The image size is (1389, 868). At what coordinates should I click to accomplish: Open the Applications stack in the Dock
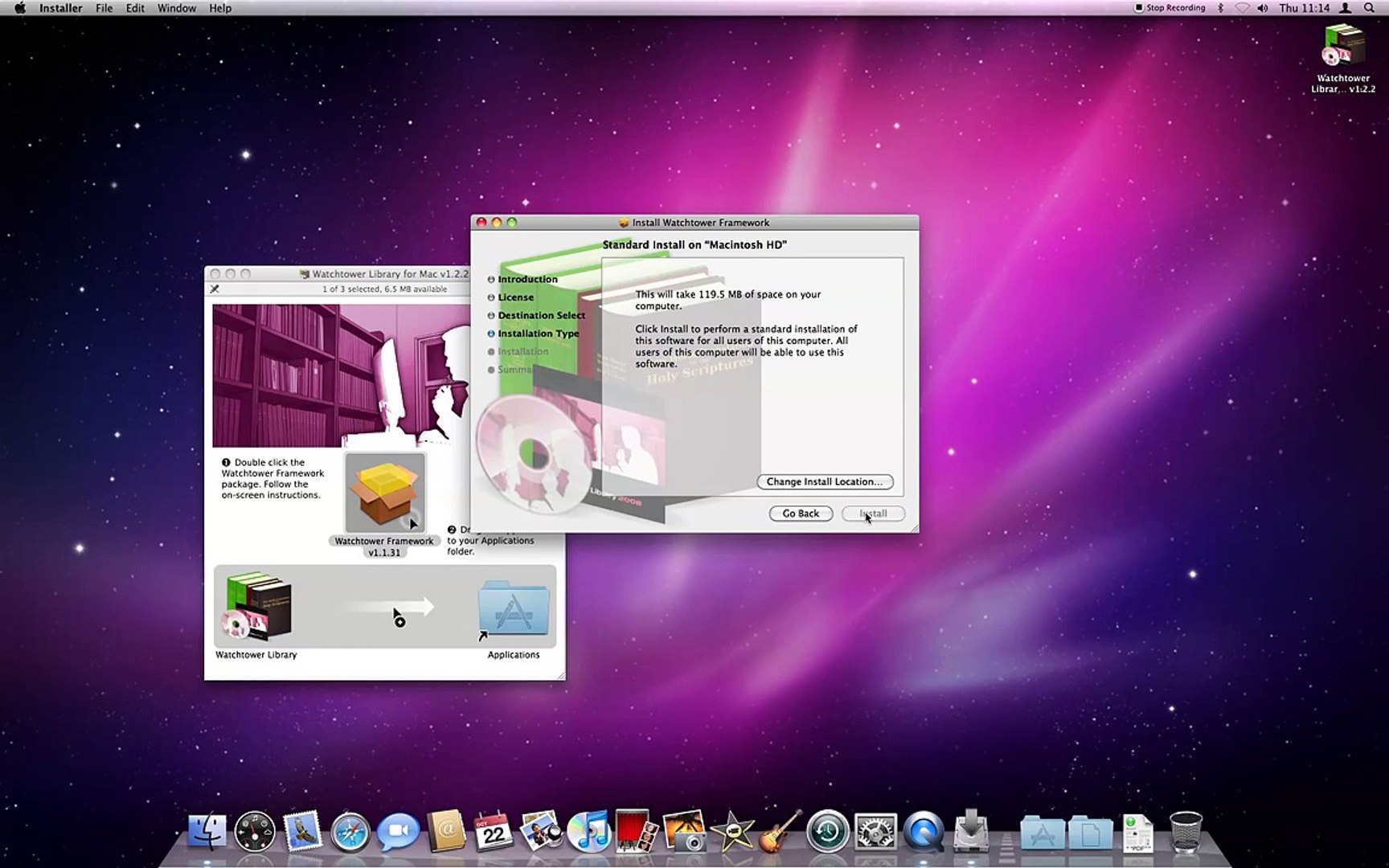(x=1043, y=833)
